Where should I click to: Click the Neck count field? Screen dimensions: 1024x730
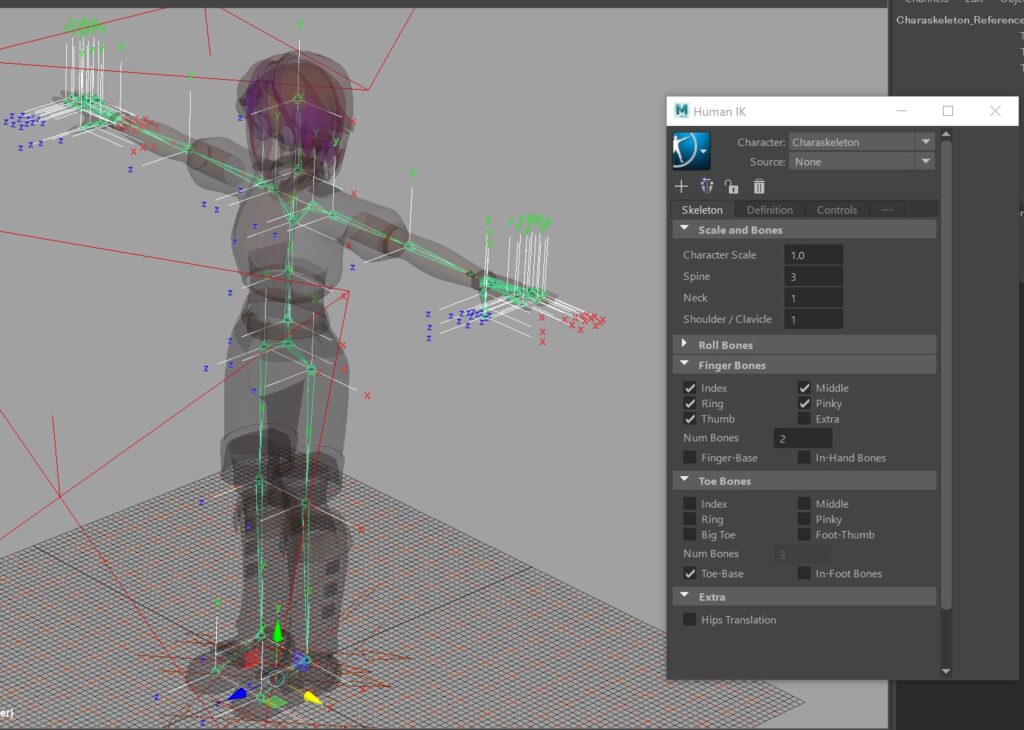(813, 298)
